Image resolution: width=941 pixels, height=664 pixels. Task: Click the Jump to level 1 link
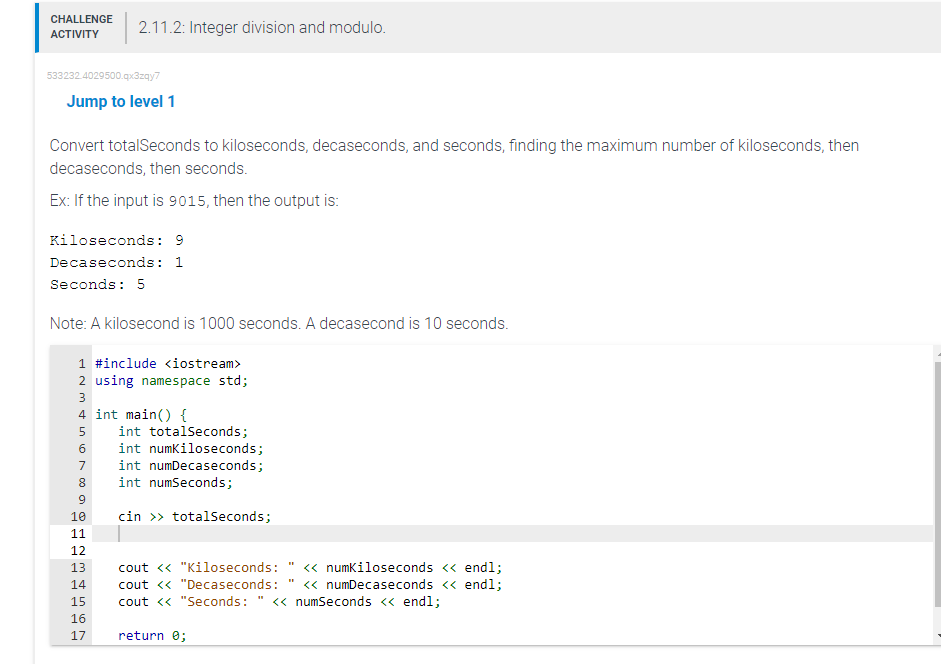pyautogui.click(x=121, y=101)
